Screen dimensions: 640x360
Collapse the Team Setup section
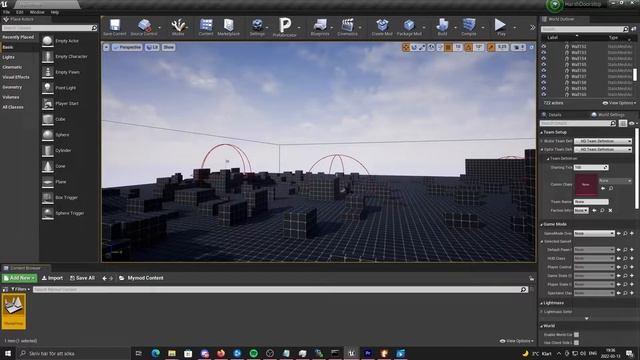coord(542,133)
